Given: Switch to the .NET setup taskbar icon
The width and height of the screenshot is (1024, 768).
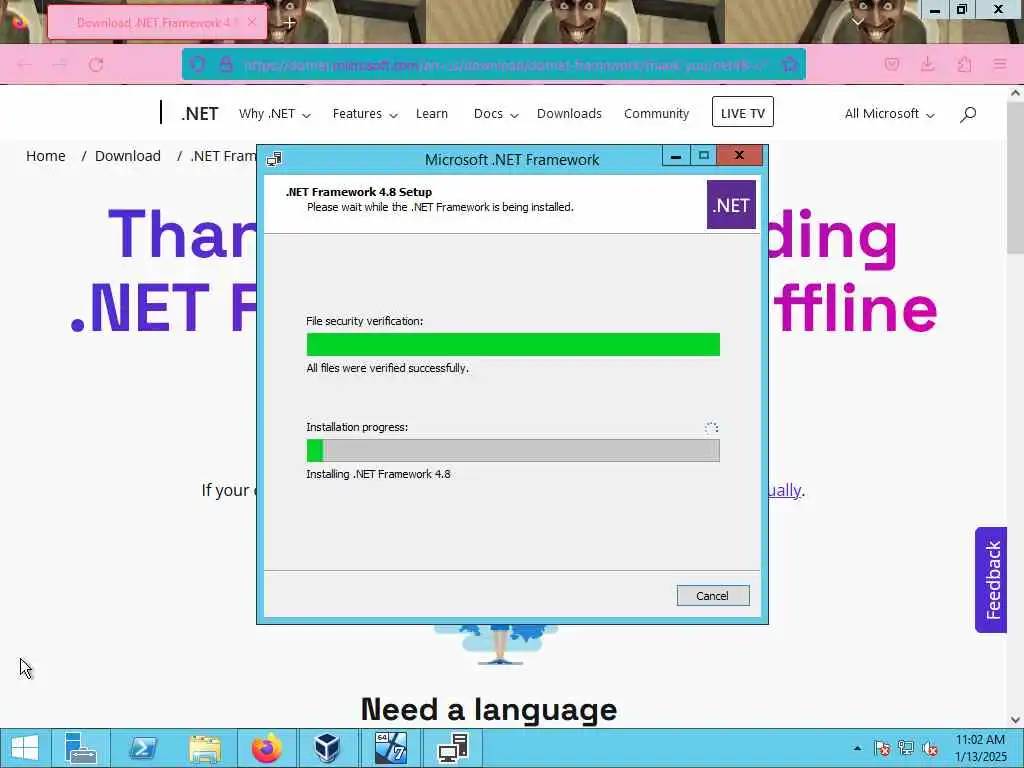Looking at the screenshot, I should point(453,748).
